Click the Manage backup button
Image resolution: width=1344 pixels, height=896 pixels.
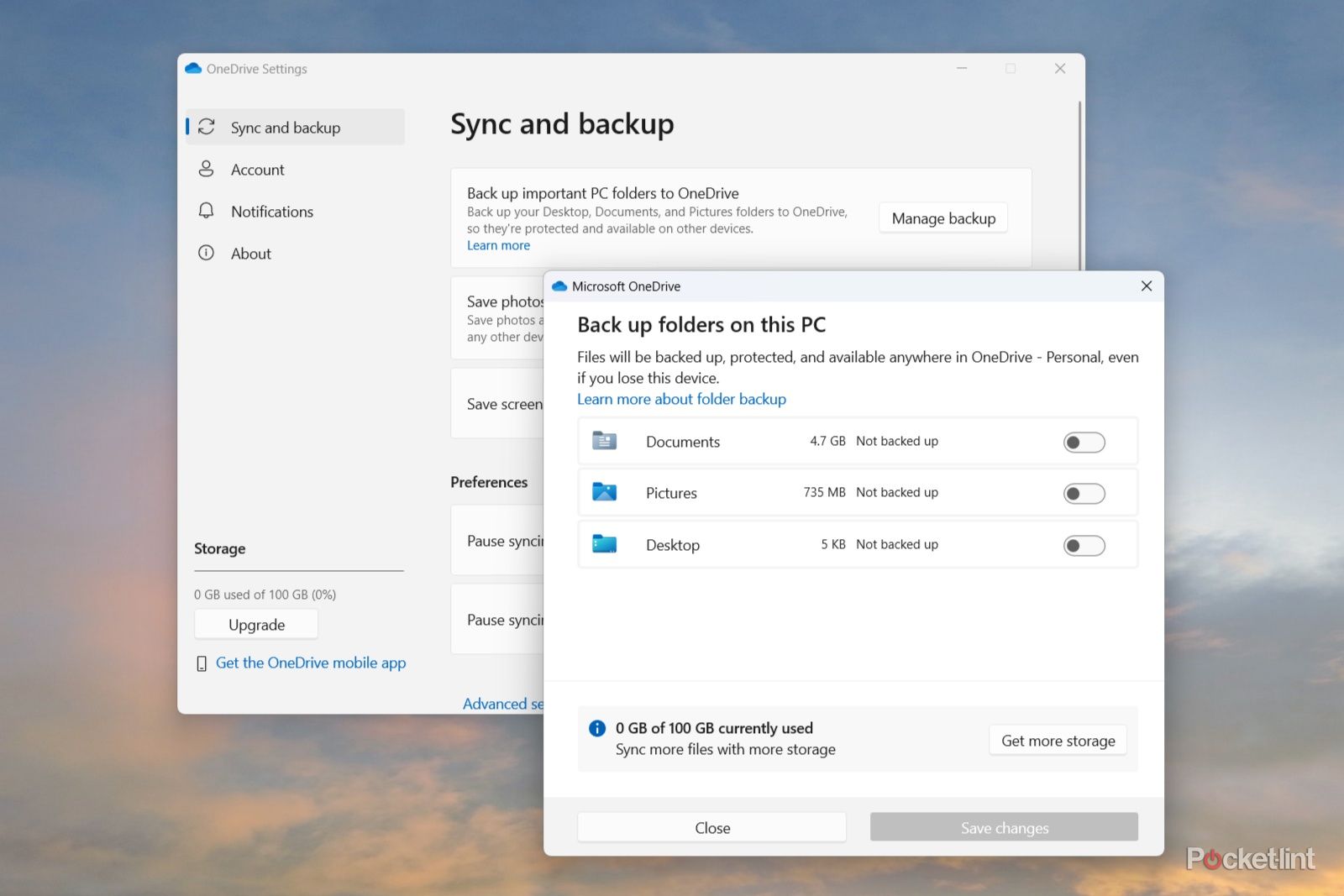942,217
